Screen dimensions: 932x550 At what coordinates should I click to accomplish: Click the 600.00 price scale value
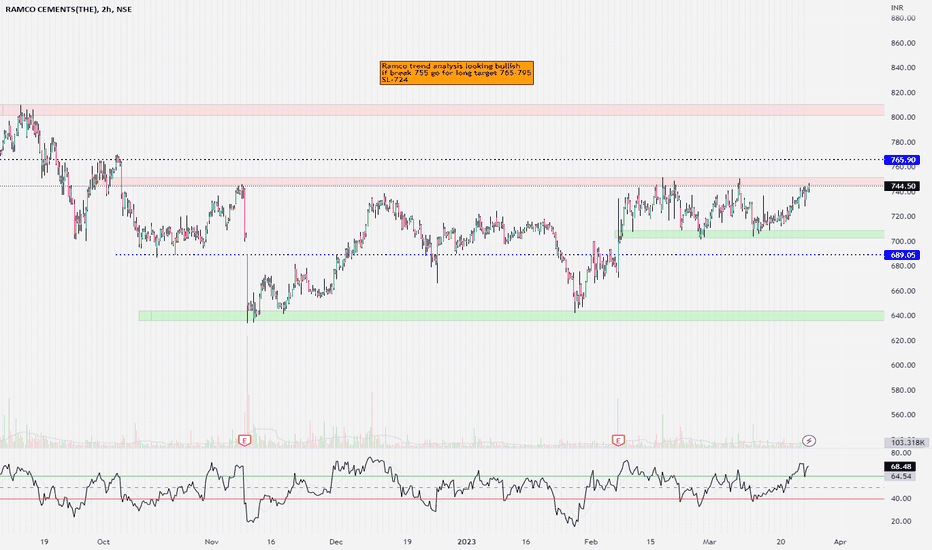click(x=903, y=365)
